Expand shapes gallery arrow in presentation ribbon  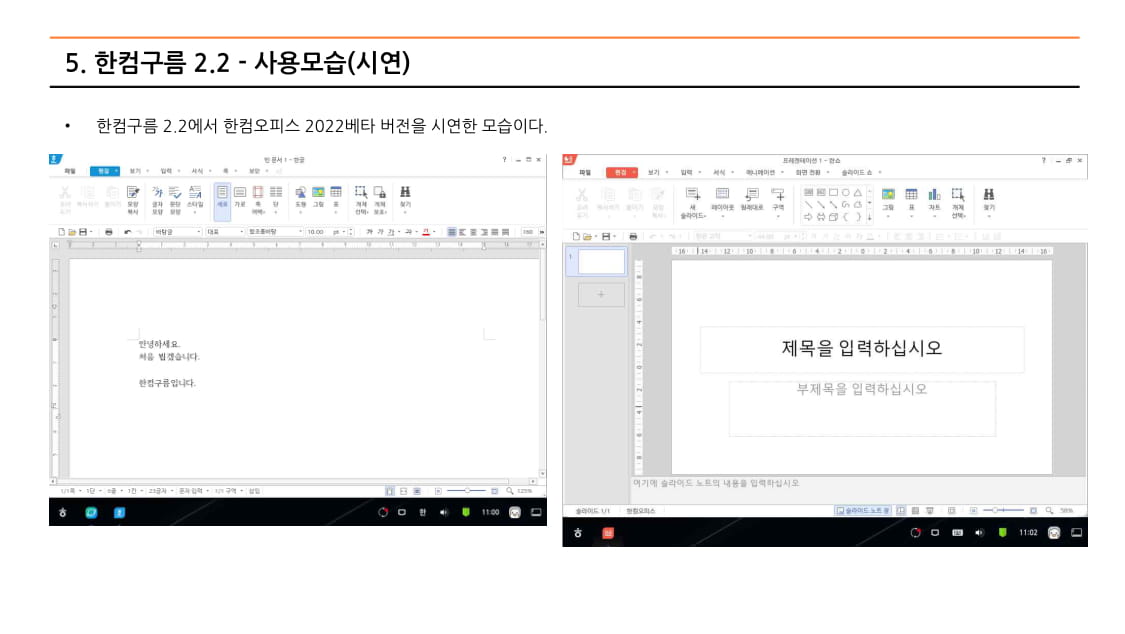(x=870, y=217)
